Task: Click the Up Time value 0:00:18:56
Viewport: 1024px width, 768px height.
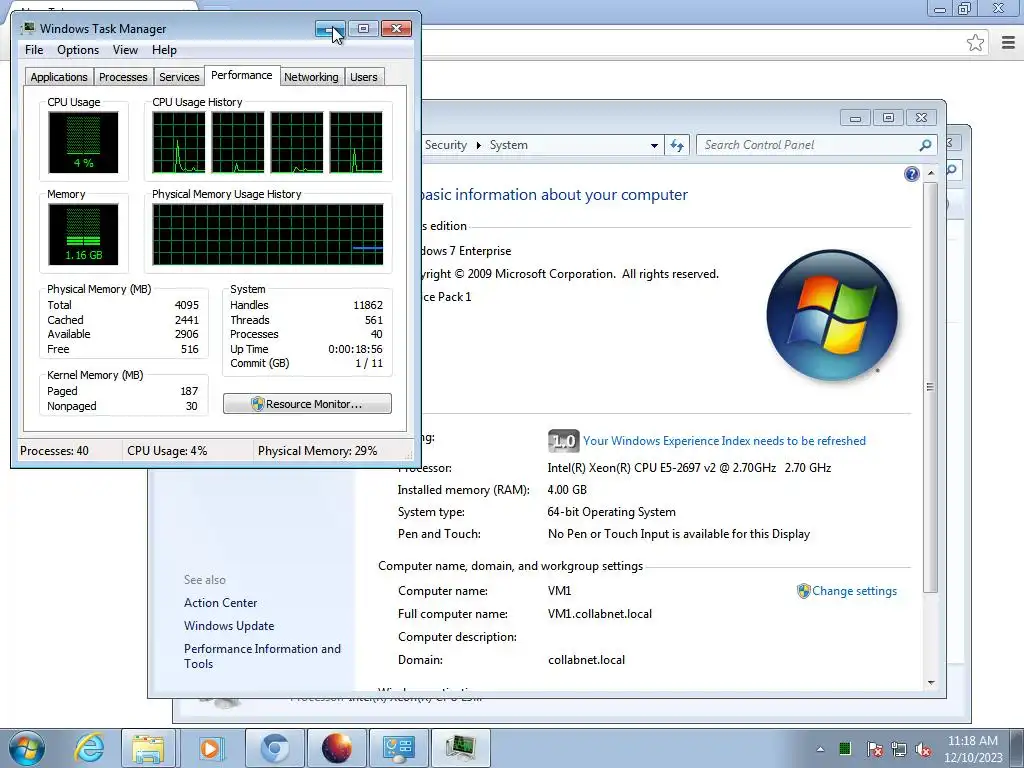Action: coord(355,349)
